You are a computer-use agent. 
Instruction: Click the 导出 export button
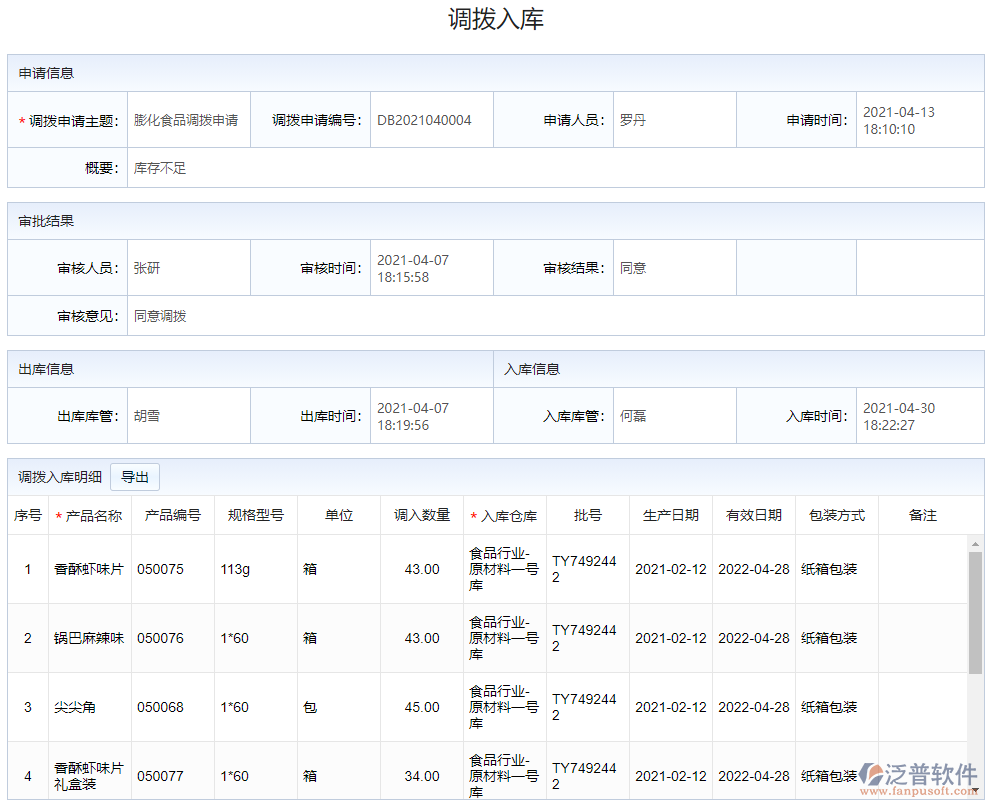pyautogui.click(x=135, y=478)
